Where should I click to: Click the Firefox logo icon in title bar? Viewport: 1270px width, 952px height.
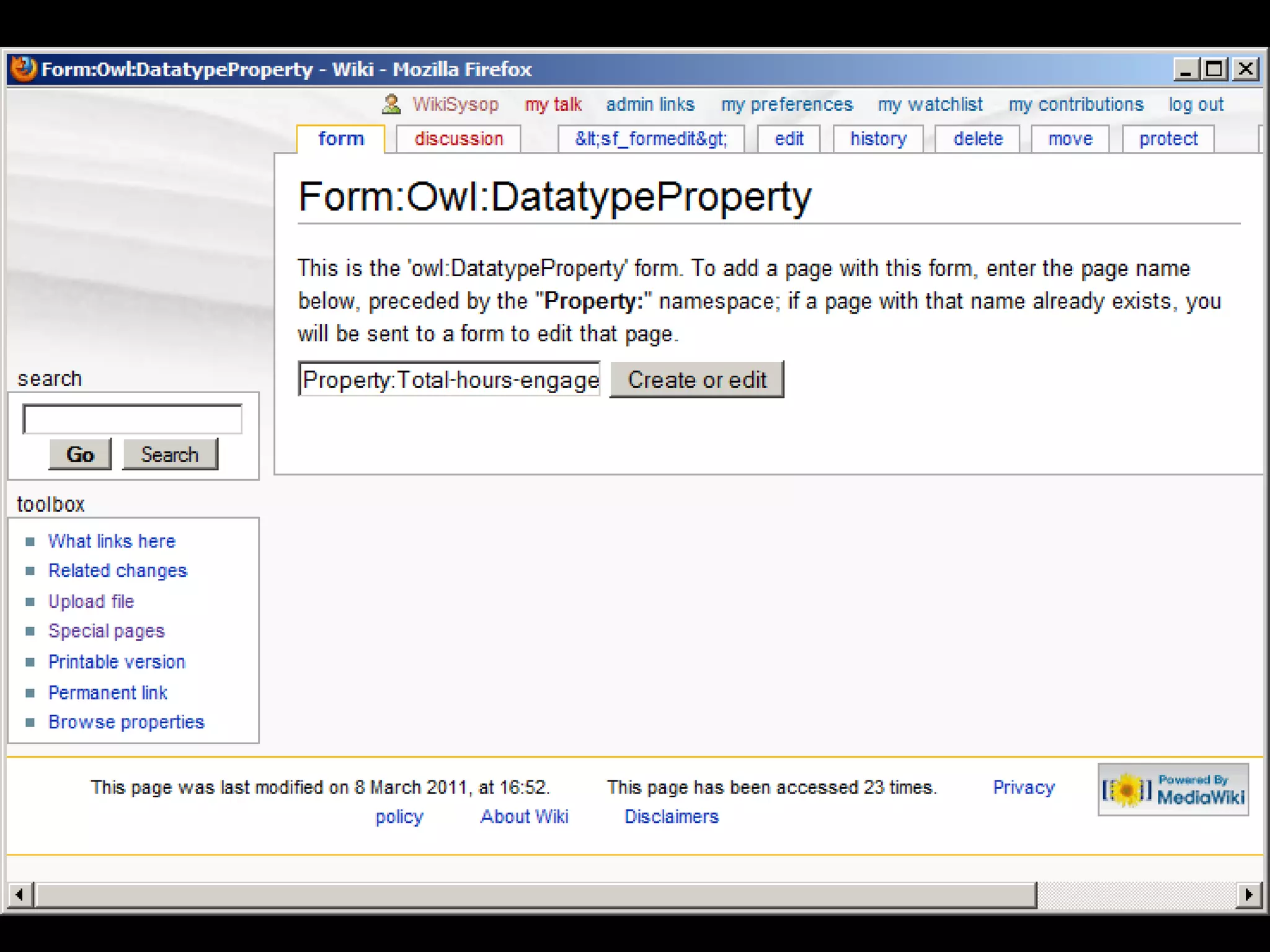[24, 69]
